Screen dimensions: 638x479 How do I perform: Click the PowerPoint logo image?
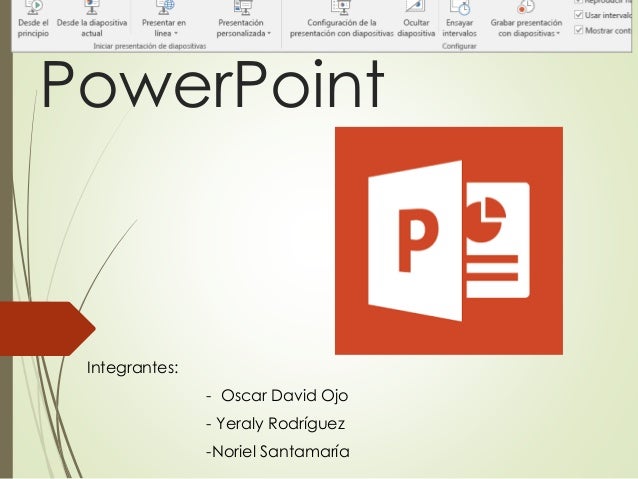pyautogui.click(x=449, y=241)
